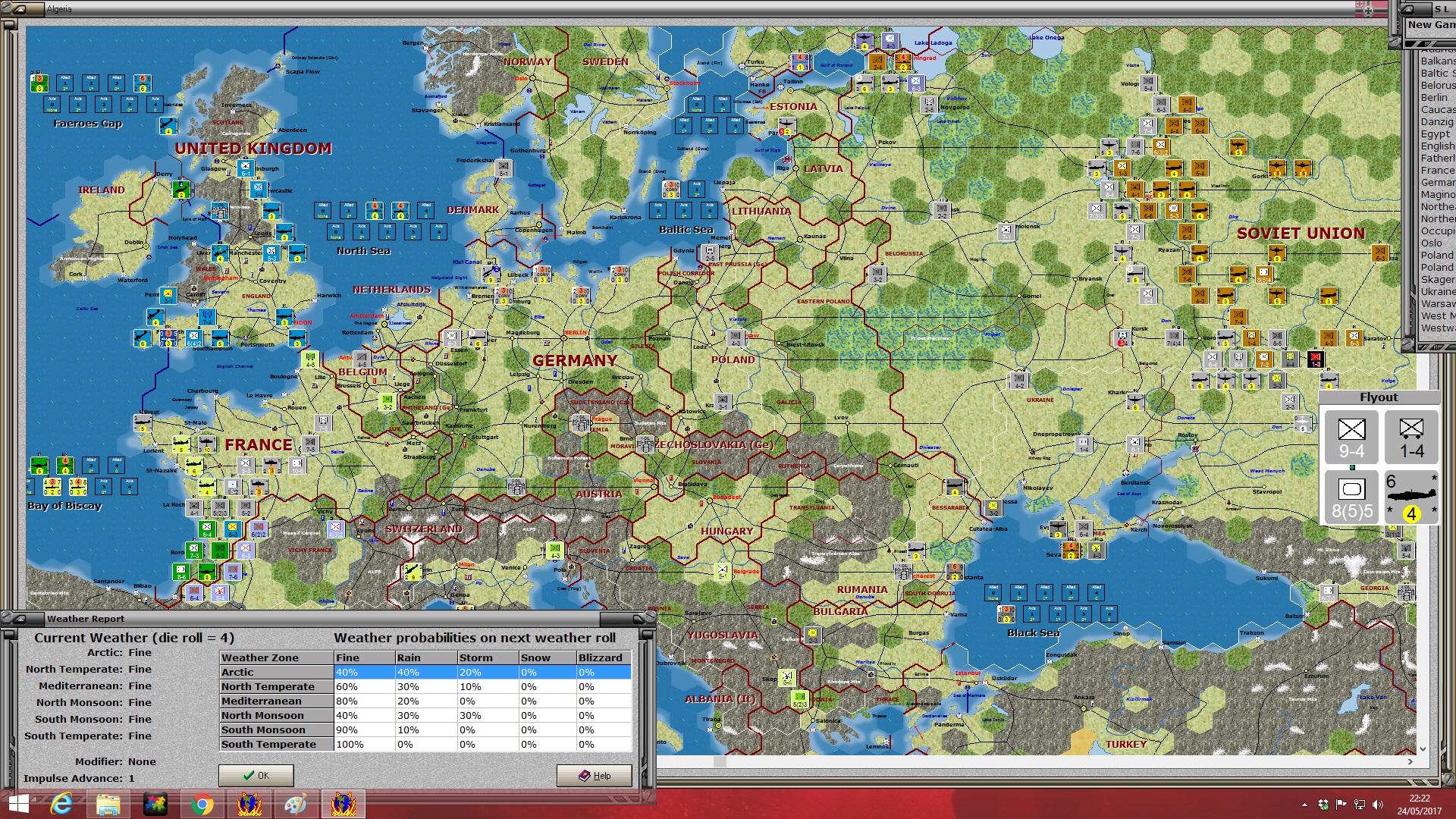The image size is (1456, 819).
Task: Open the taskbar clock and date
Action: pyautogui.click(x=1420, y=805)
